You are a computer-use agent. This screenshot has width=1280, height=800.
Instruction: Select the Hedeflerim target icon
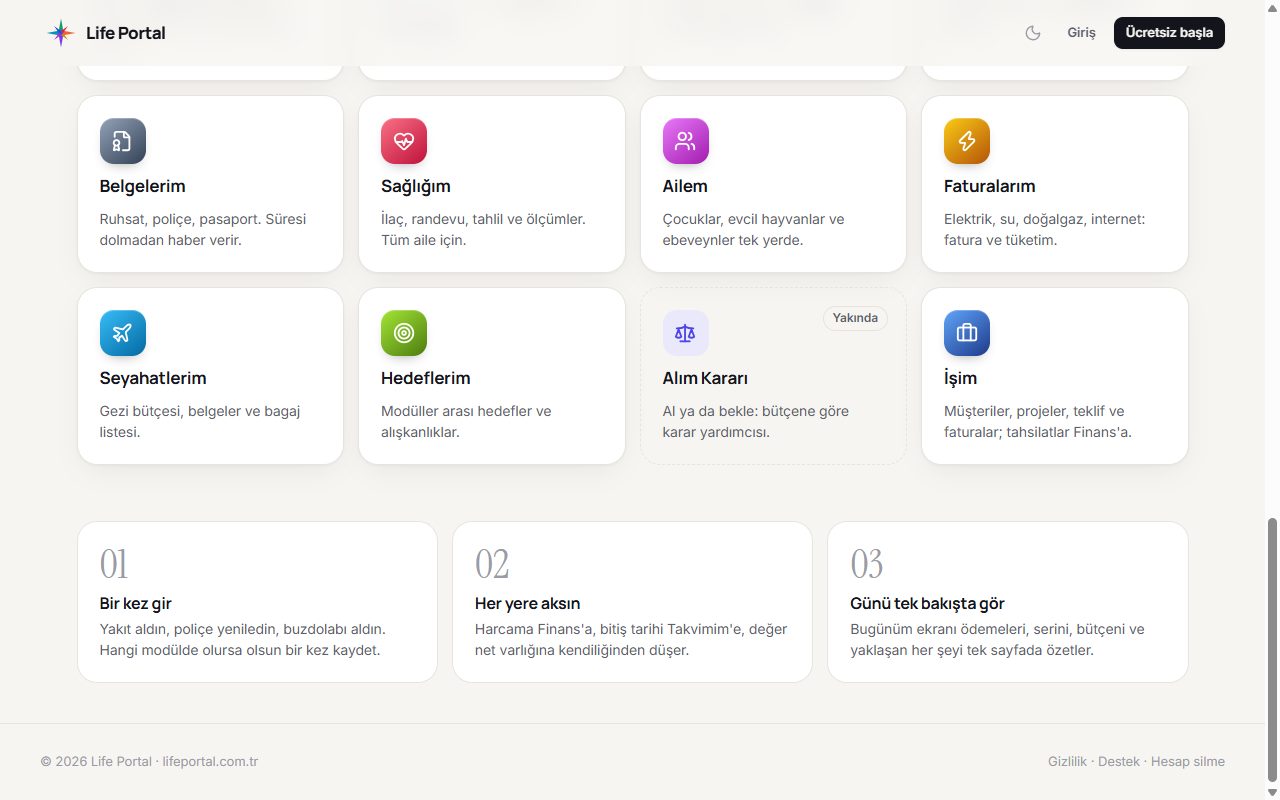pos(404,333)
